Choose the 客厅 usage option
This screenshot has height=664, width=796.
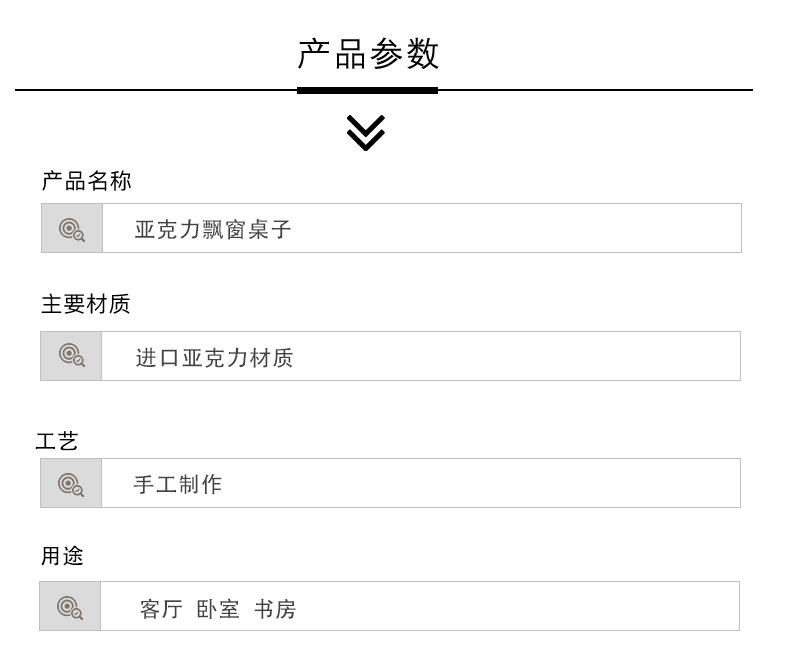point(161,609)
